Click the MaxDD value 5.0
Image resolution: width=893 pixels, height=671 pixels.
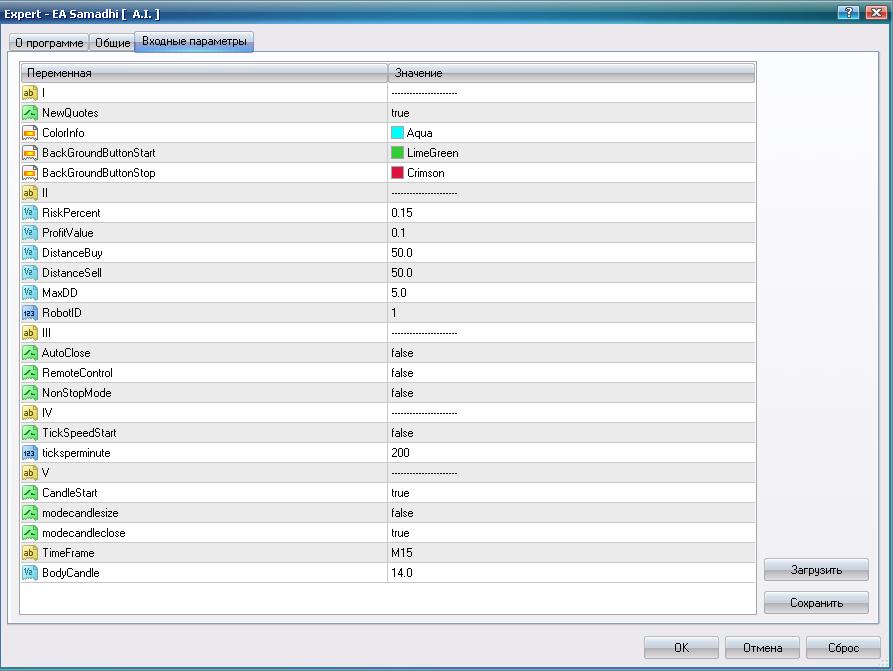pyautogui.click(x=399, y=293)
